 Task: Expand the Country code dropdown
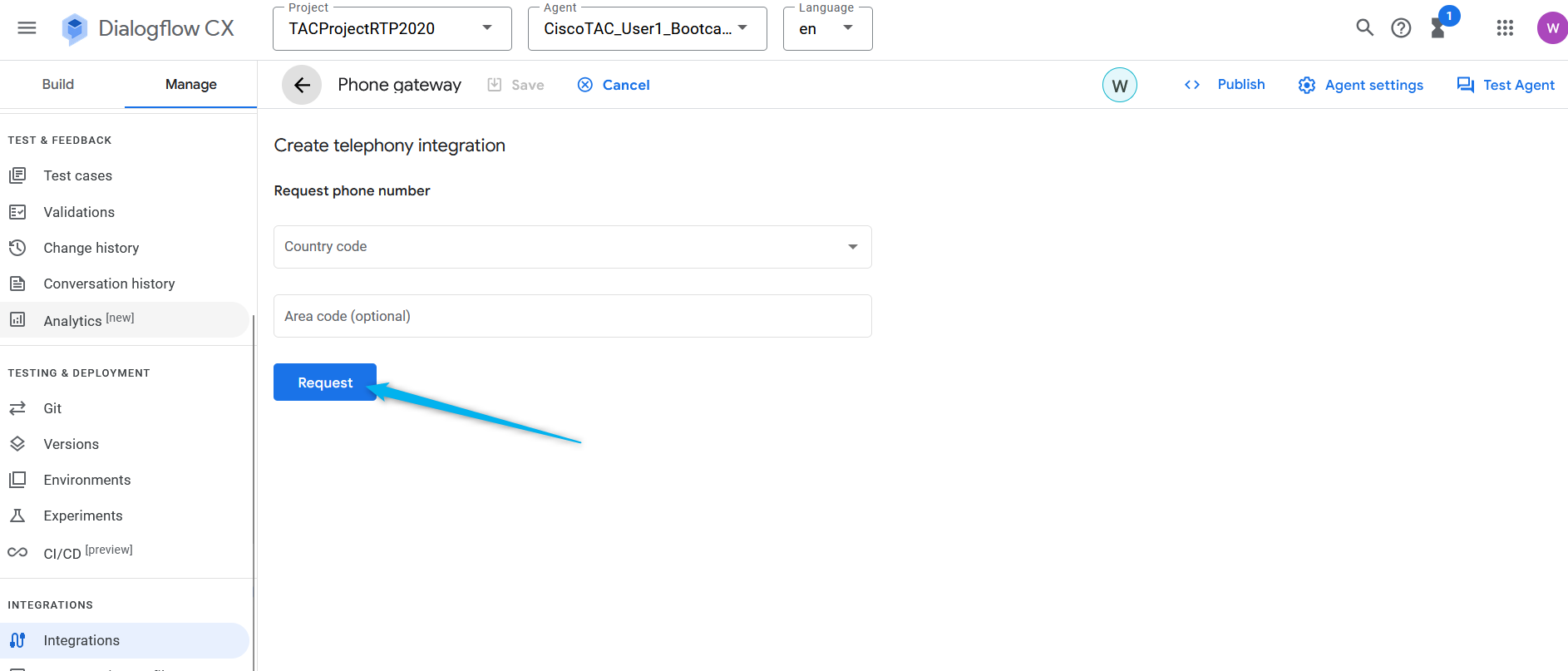tap(573, 247)
